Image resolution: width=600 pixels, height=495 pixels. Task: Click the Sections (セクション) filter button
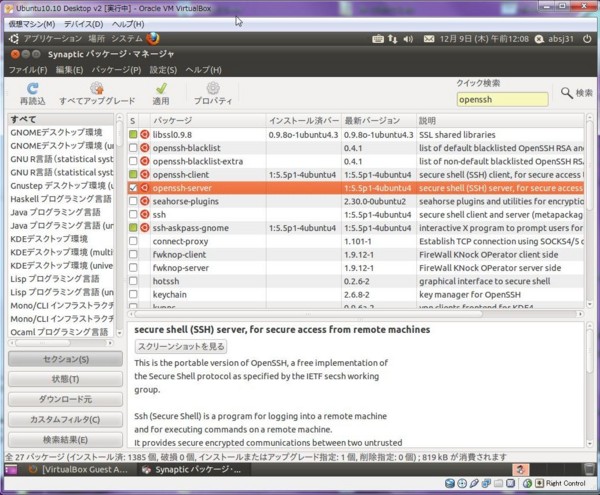click(65, 359)
